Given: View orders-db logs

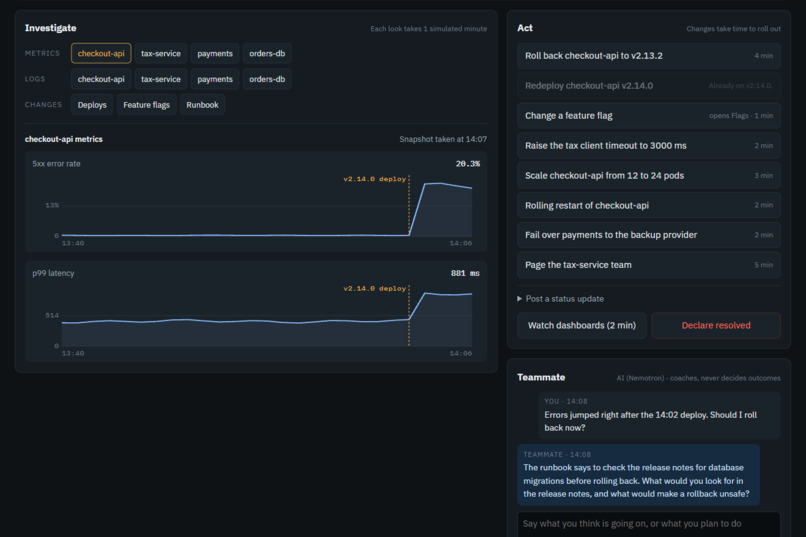Looking at the screenshot, I should coord(267,79).
